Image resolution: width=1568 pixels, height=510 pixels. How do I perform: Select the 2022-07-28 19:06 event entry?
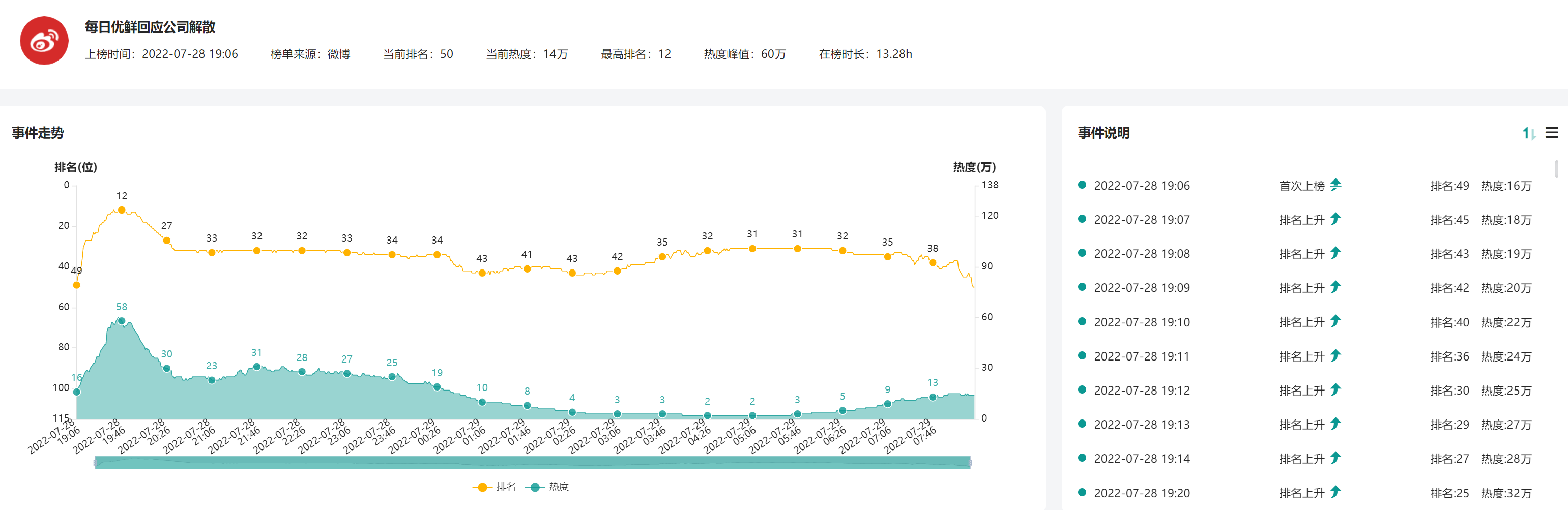coord(1141,186)
